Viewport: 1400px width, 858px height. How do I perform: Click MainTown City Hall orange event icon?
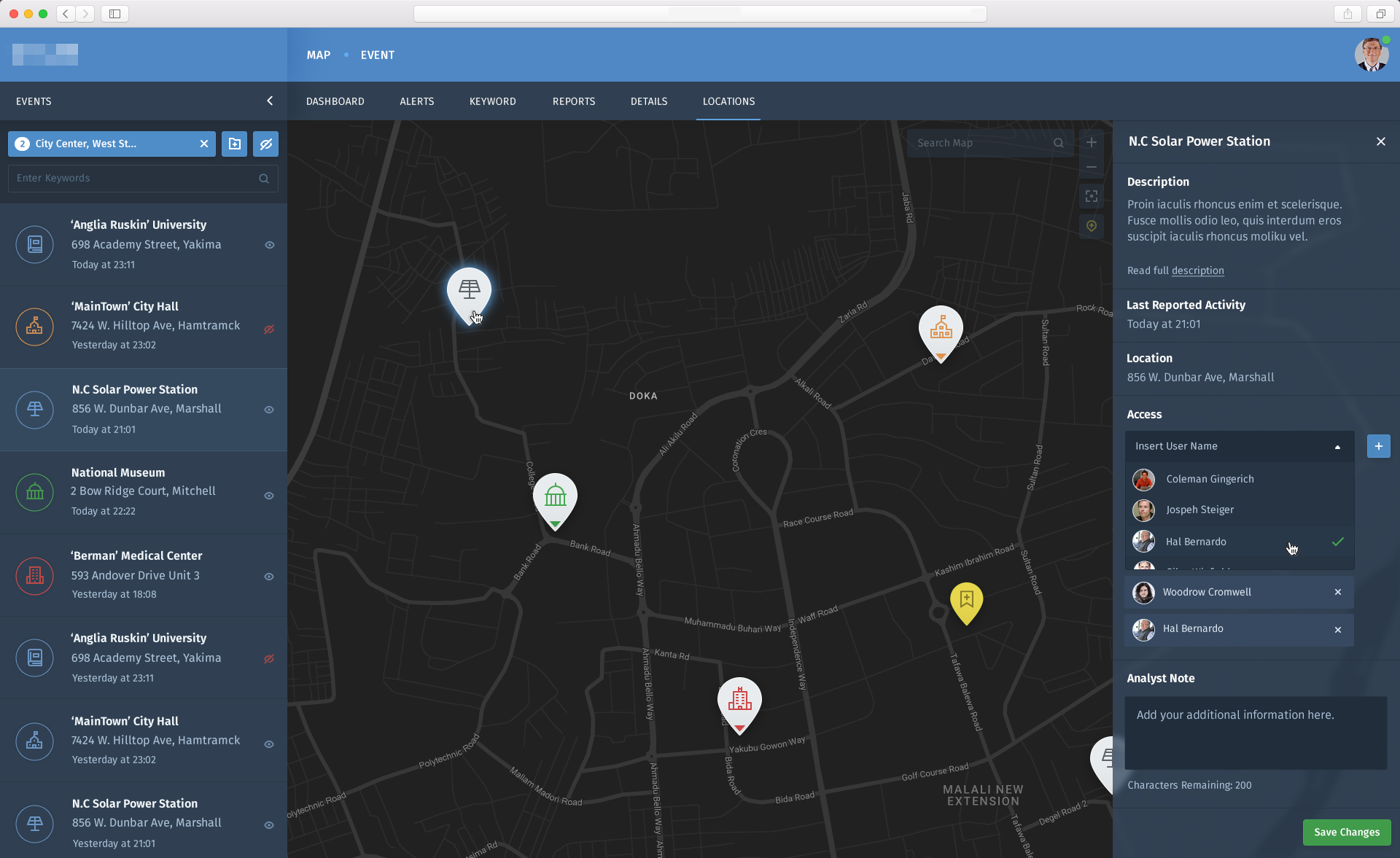pyautogui.click(x=34, y=327)
